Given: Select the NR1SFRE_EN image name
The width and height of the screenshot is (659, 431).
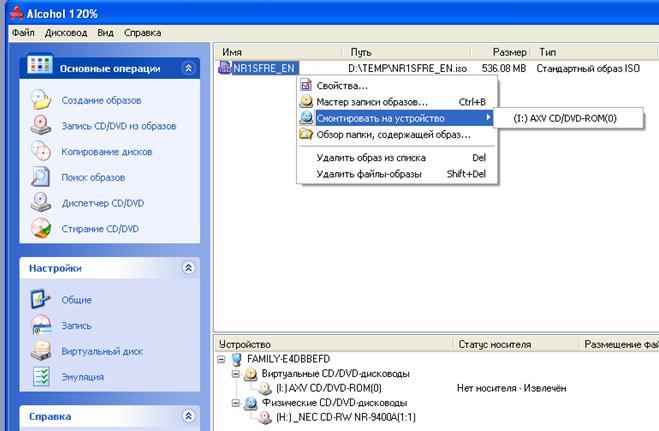Looking at the screenshot, I should pyautogui.click(x=264, y=68).
